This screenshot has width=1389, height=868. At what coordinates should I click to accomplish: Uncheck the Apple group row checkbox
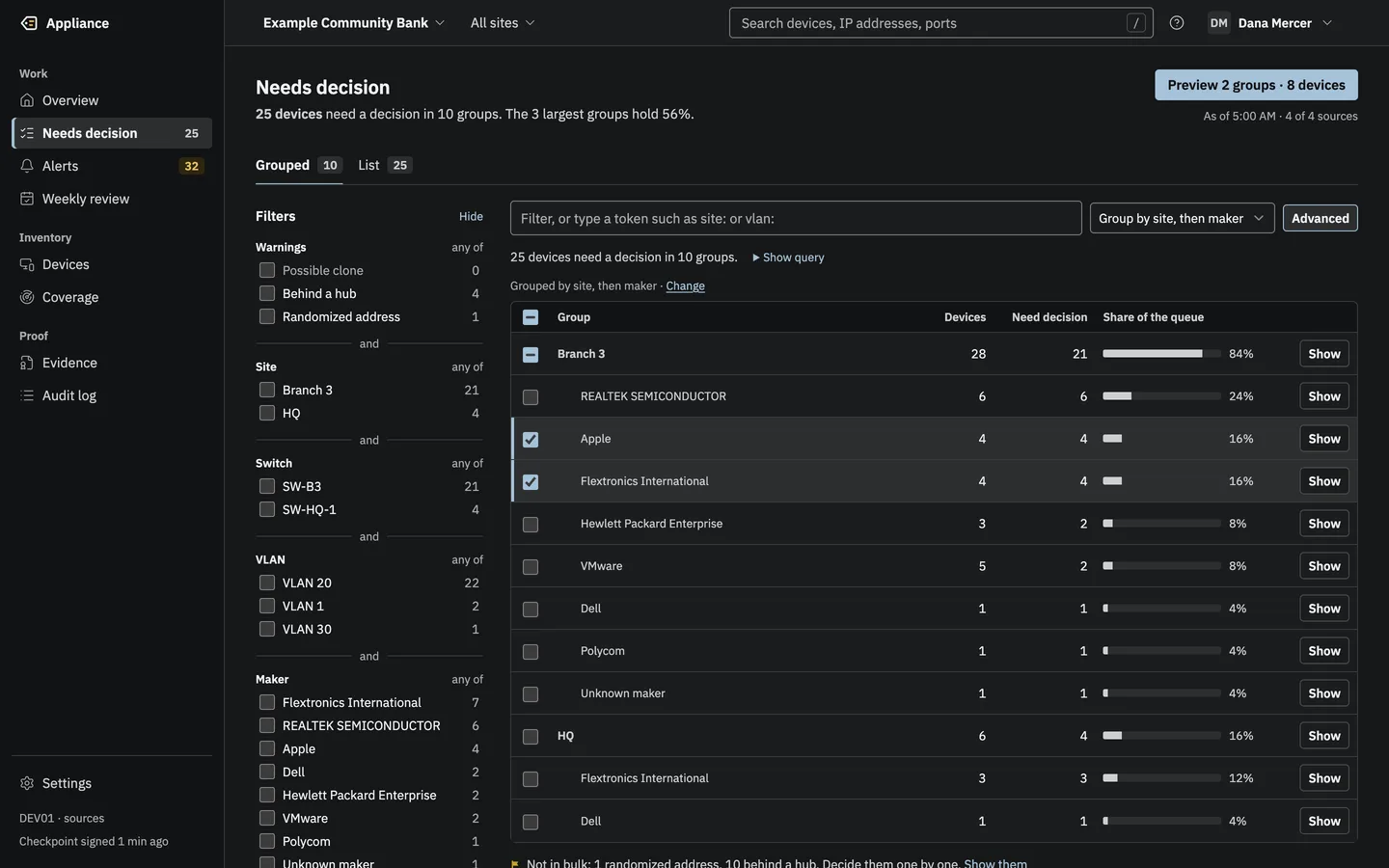point(531,440)
